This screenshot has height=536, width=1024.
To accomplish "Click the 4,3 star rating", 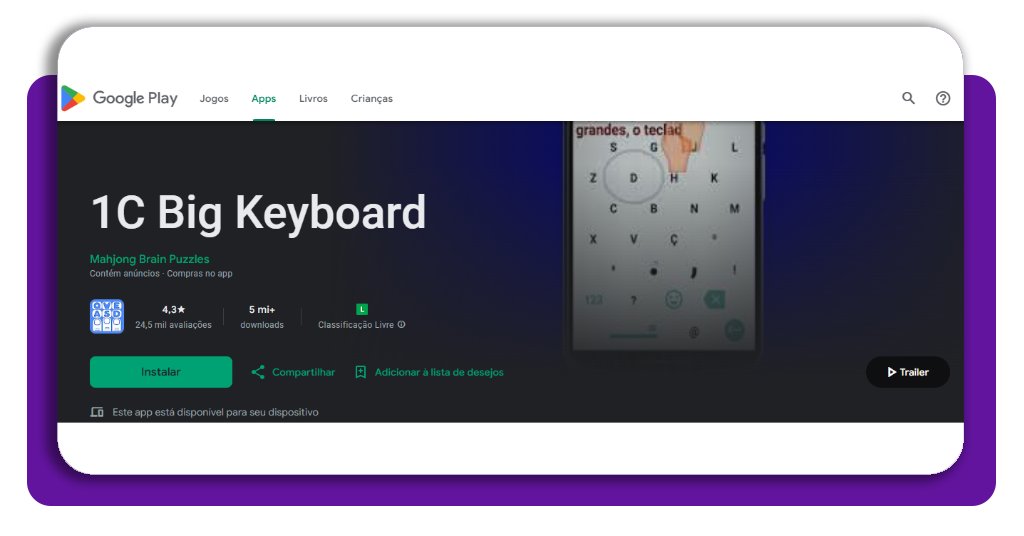I will 174,309.
